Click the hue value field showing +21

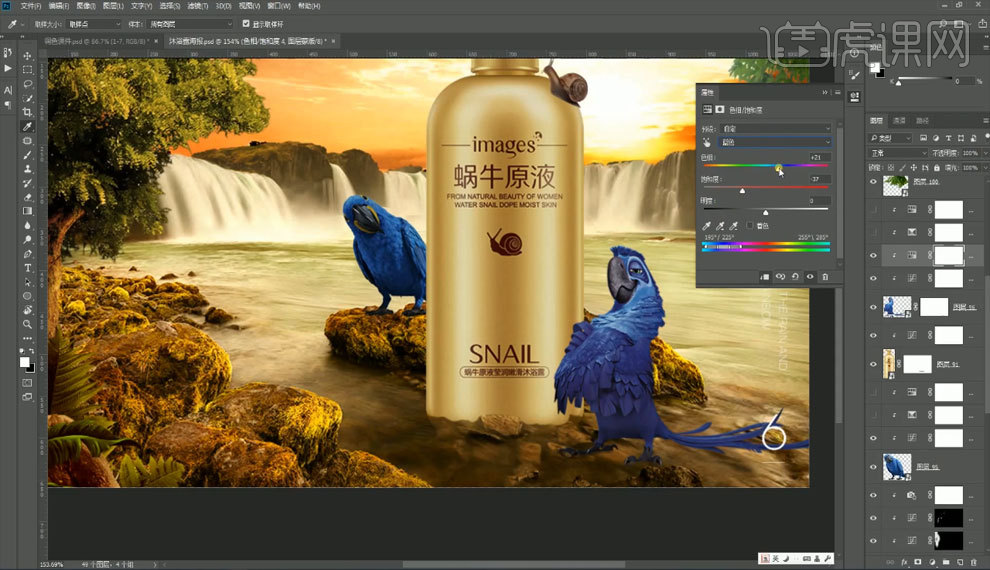coord(818,157)
